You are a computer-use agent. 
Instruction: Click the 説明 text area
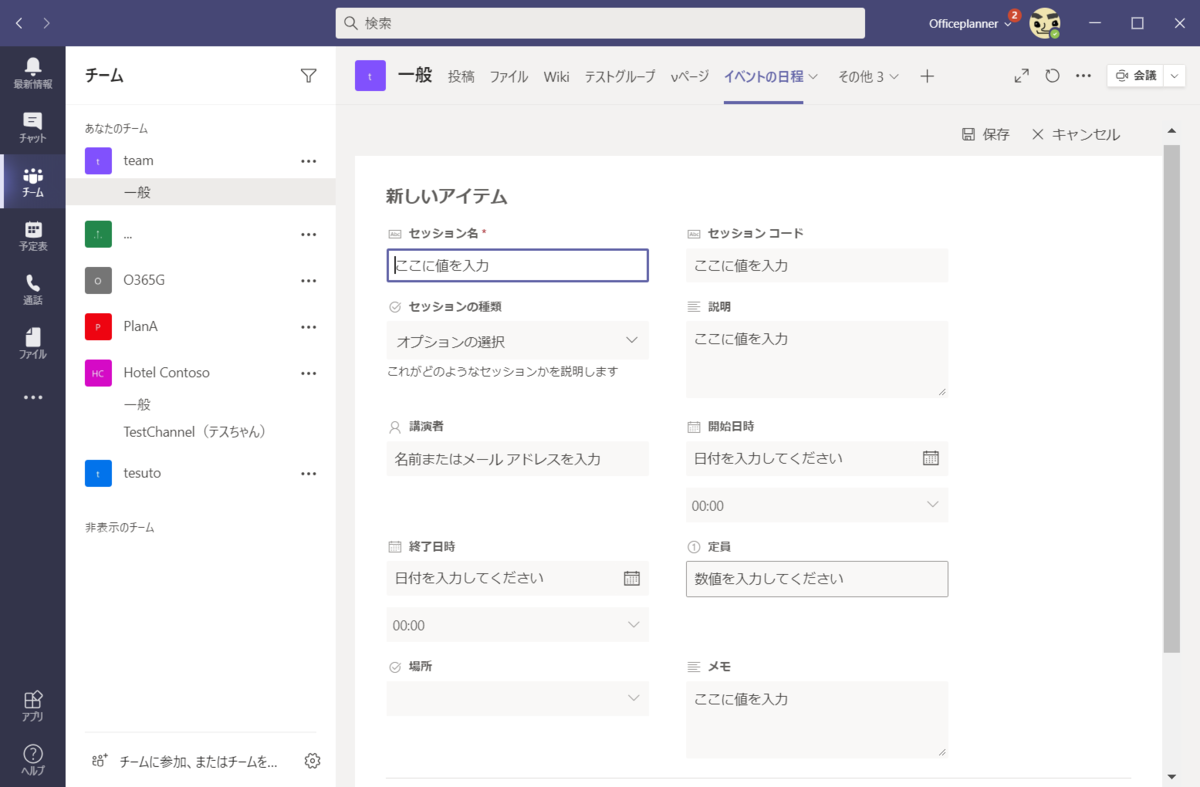pyautogui.click(x=817, y=359)
